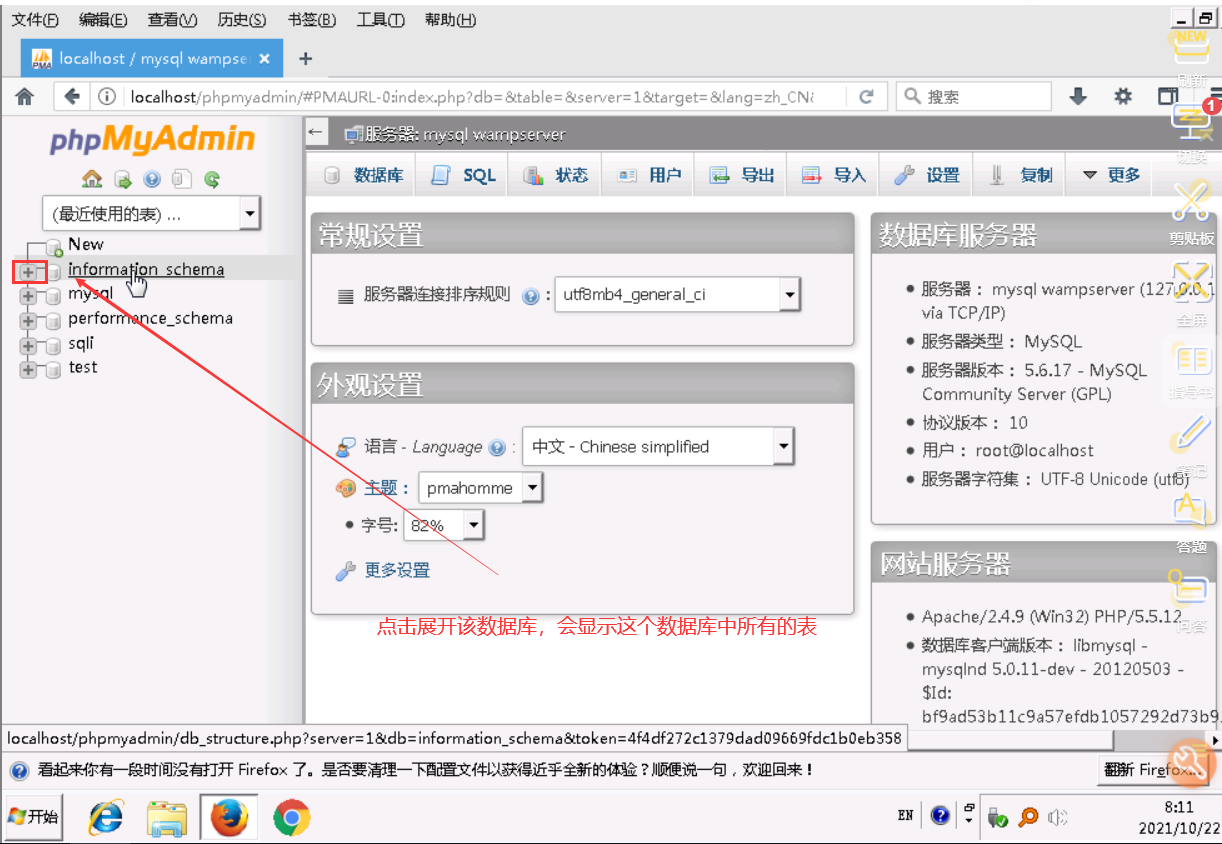Open the sqli database link
1222x844 pixels.
point(81,344)
